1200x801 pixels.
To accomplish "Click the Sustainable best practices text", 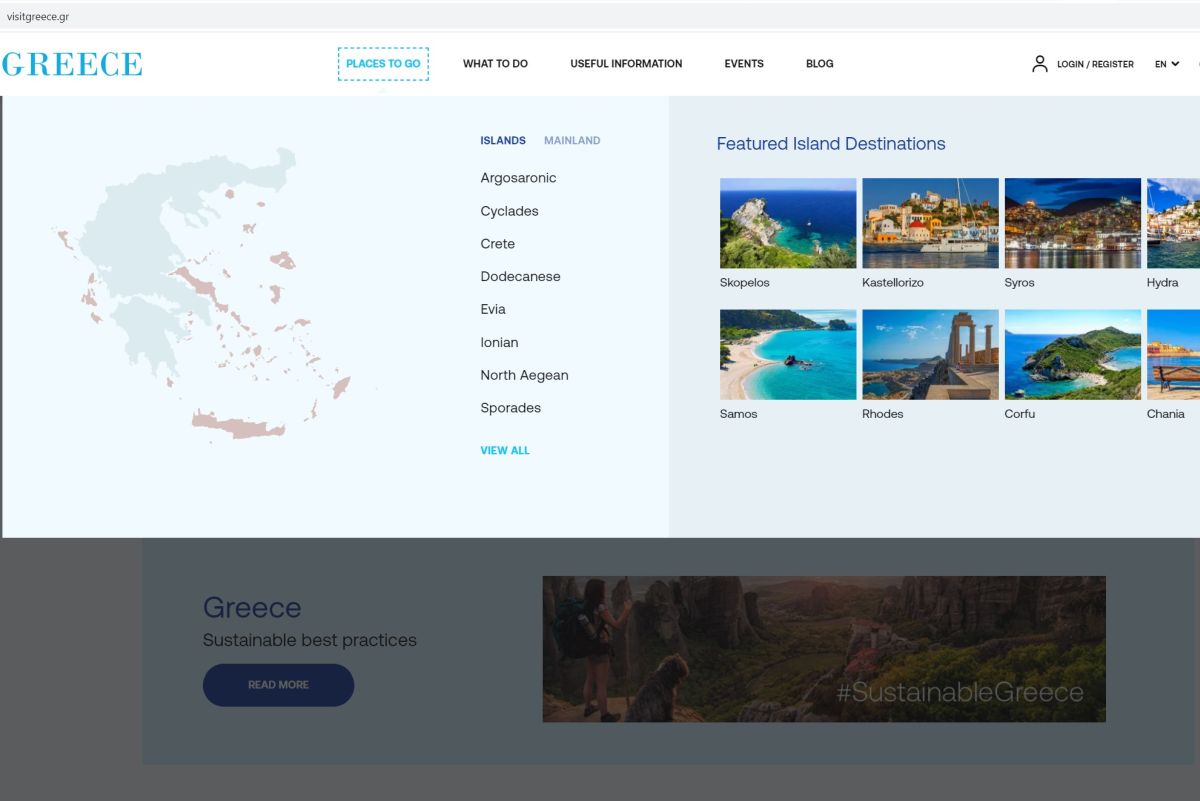I will click(310, 640).
